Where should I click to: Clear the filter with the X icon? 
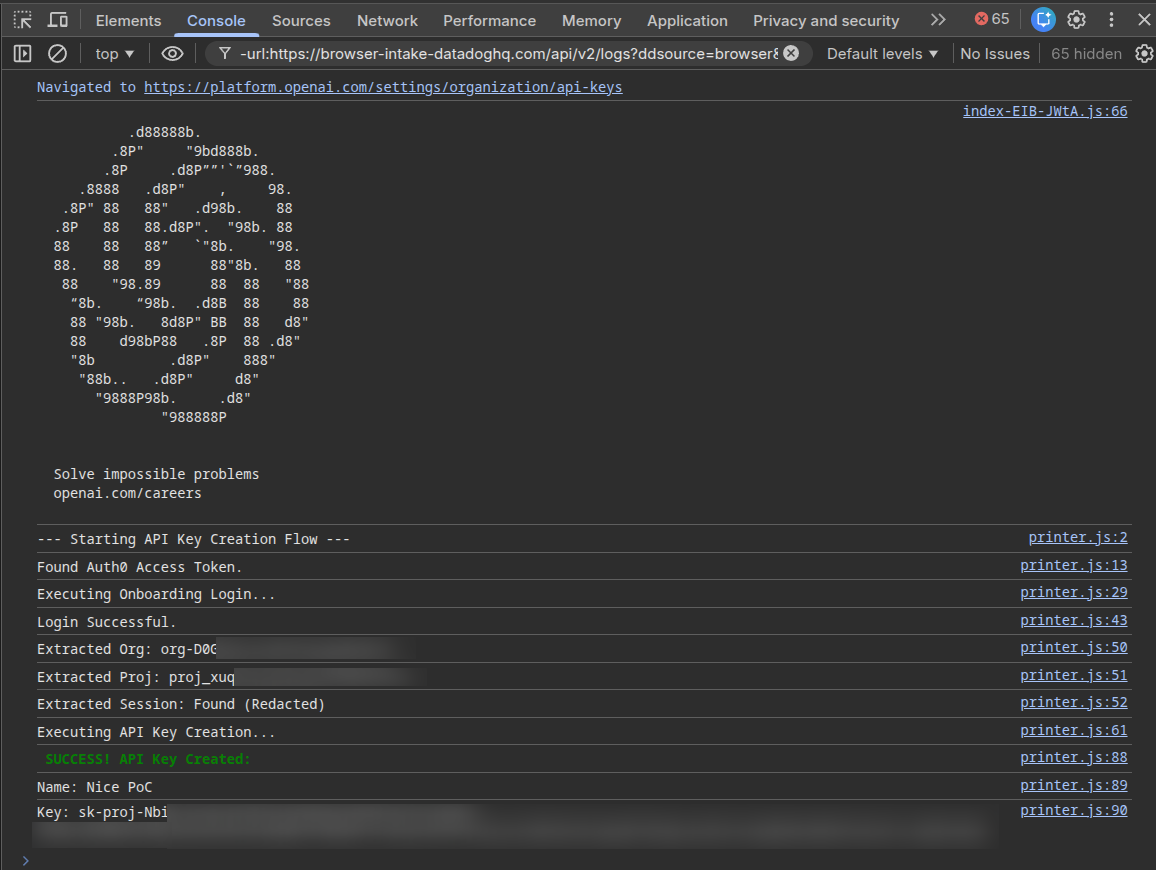[791, 53]
